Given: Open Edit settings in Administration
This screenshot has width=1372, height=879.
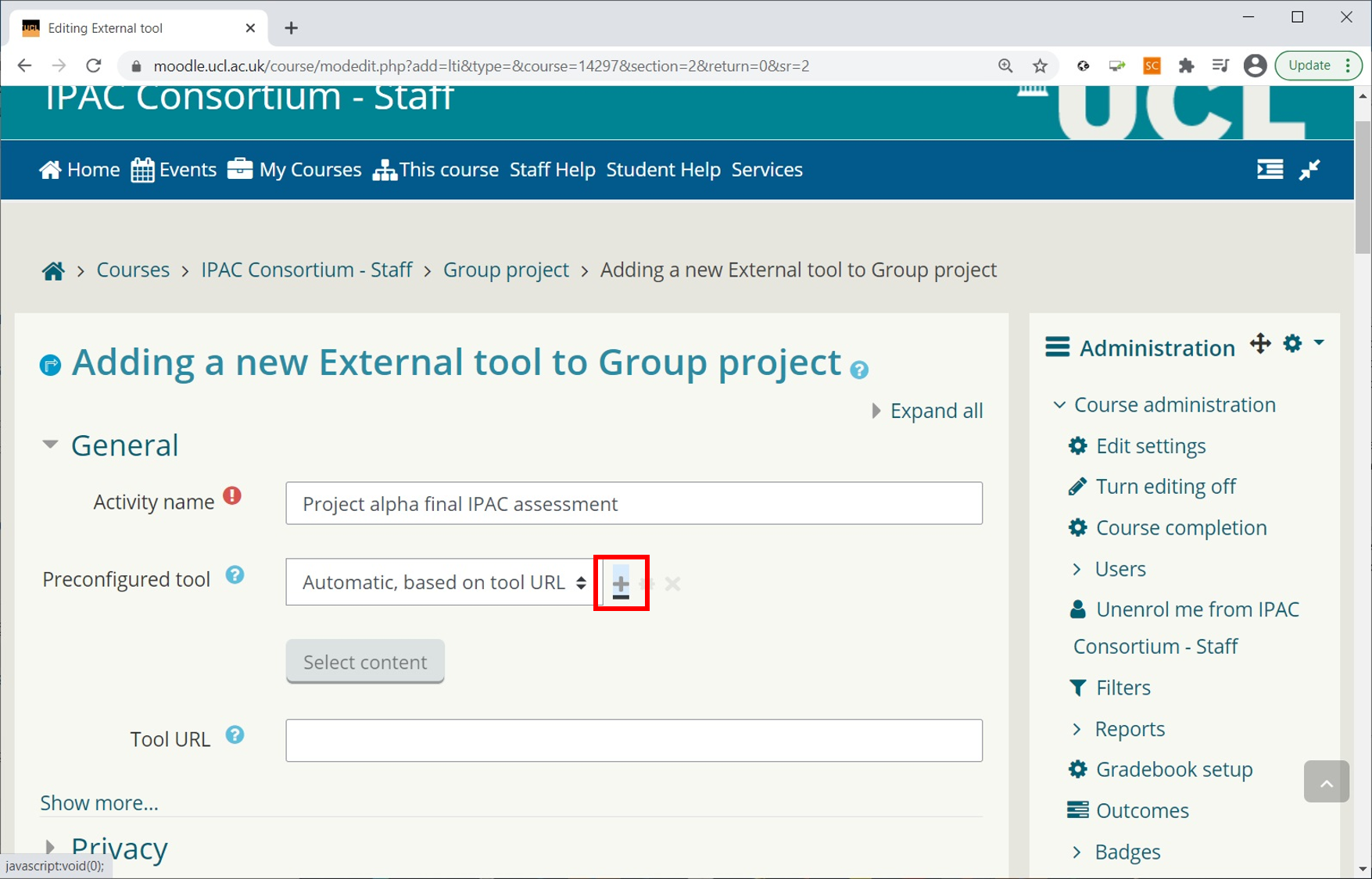Looking at the screenshot, I should coord(1151,446).
